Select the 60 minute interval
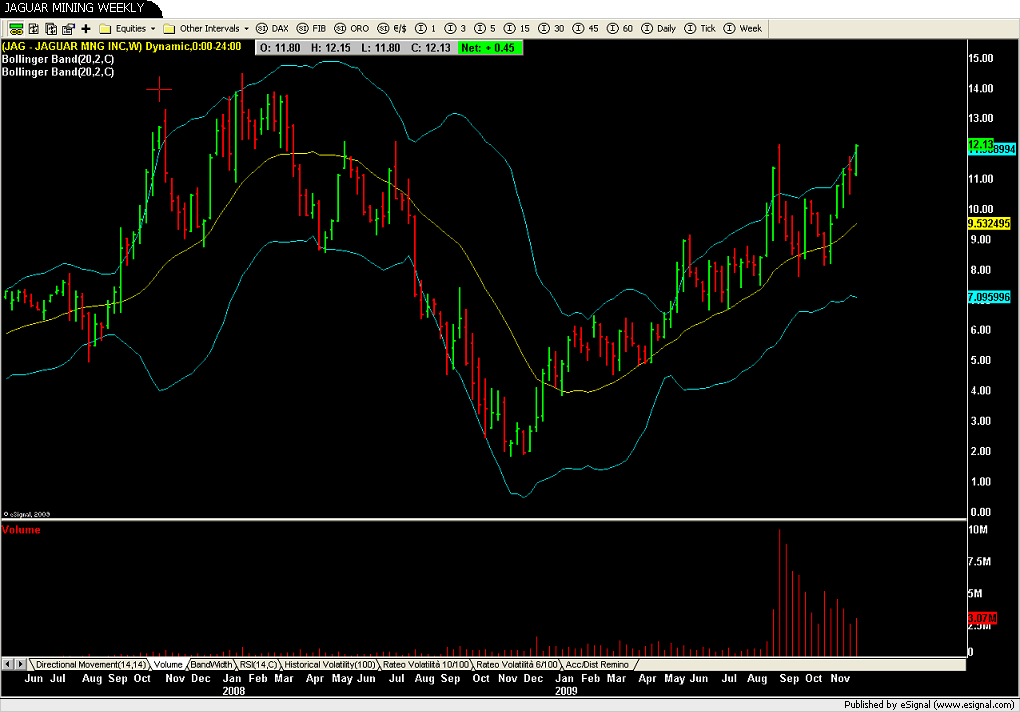 tap(619, 28)
